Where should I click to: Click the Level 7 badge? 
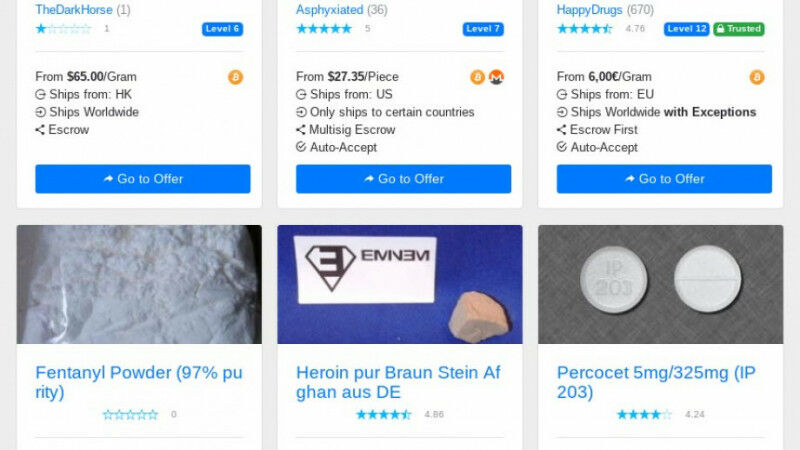483,29
